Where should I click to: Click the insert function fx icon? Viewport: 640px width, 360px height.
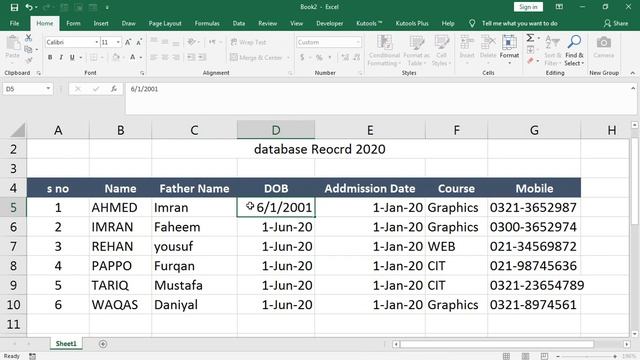point(114,89)
